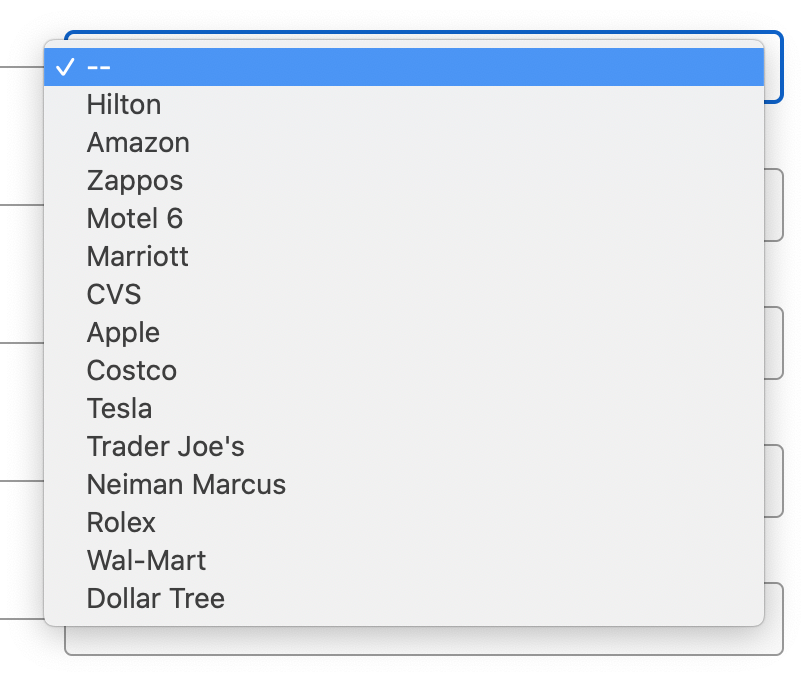Select Costco in the dropdown

point(131,370)
